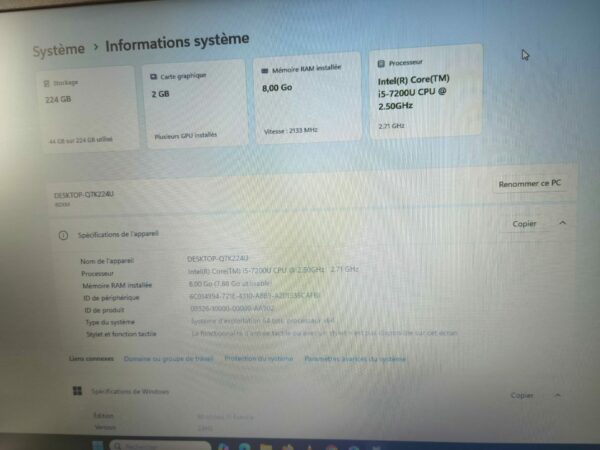600x450 pixels.
Task: Click the Renommer ce PC button
Action: 530,184
